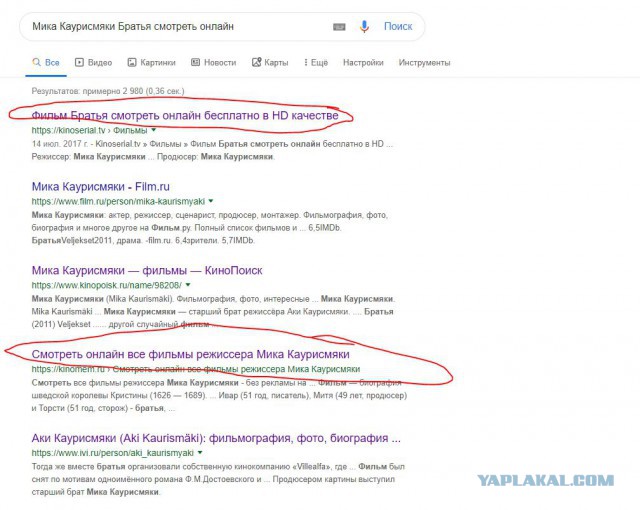
Task: Expand dropdown arrow next to kinopoisk.ru URL
Action: [x=188, y=284]
